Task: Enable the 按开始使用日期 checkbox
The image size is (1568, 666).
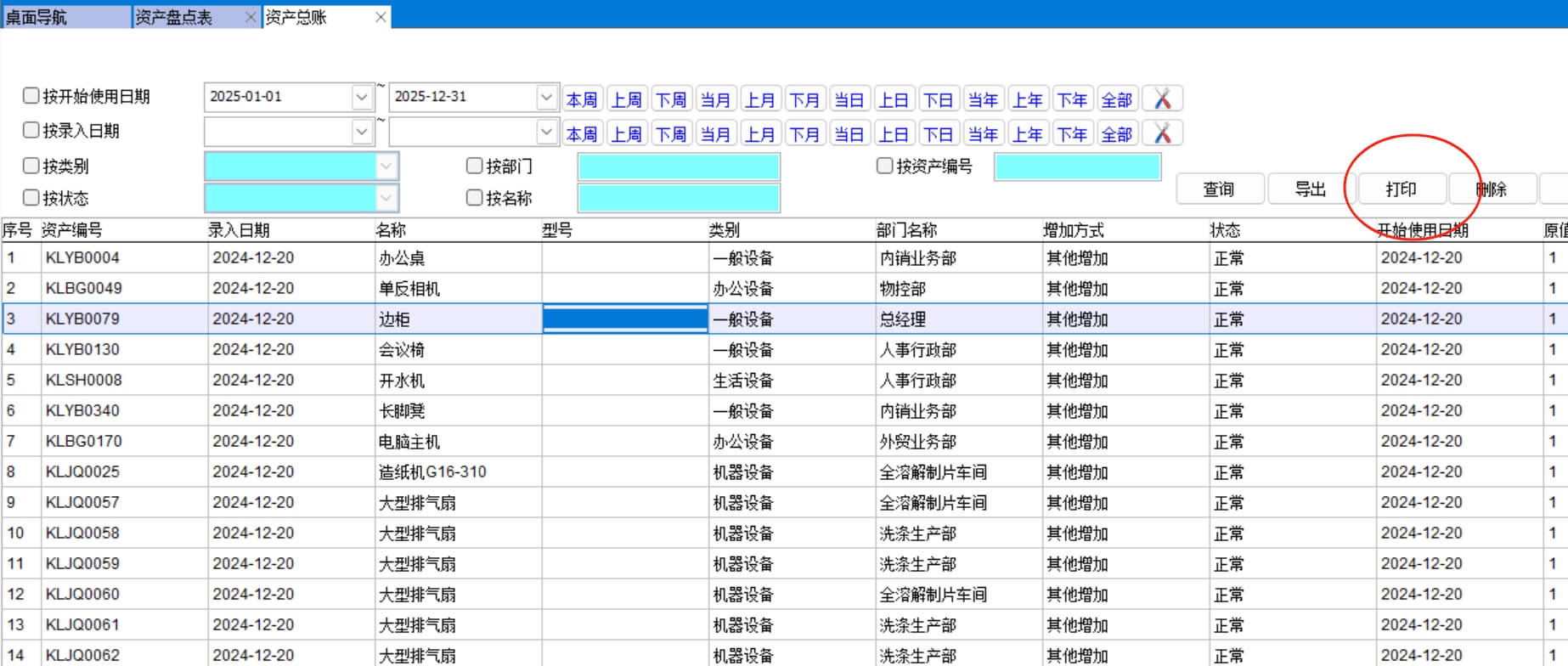Action: click(x=31, y=96)
